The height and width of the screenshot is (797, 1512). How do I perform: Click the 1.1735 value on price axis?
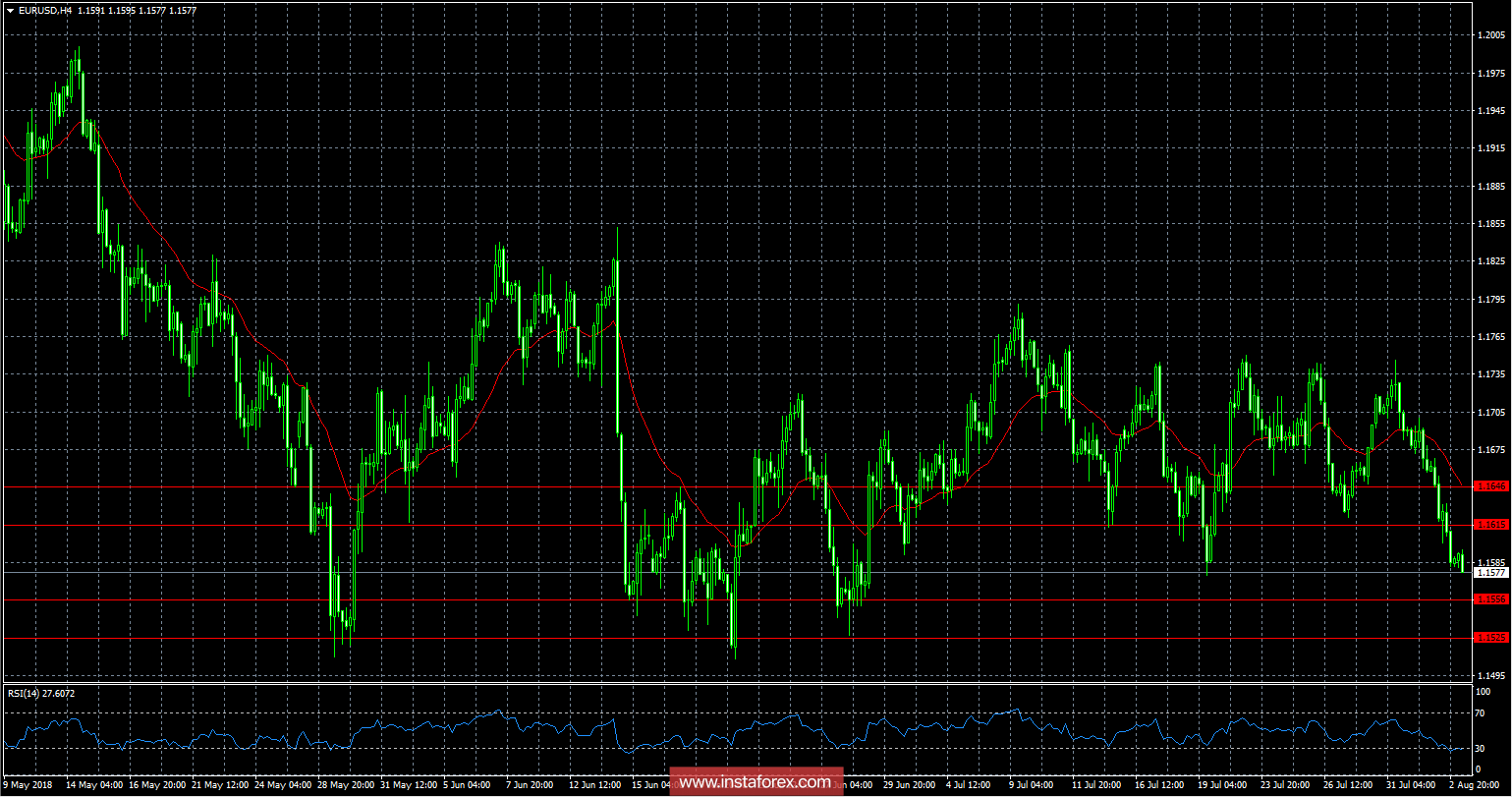[x=1492, y=374]
